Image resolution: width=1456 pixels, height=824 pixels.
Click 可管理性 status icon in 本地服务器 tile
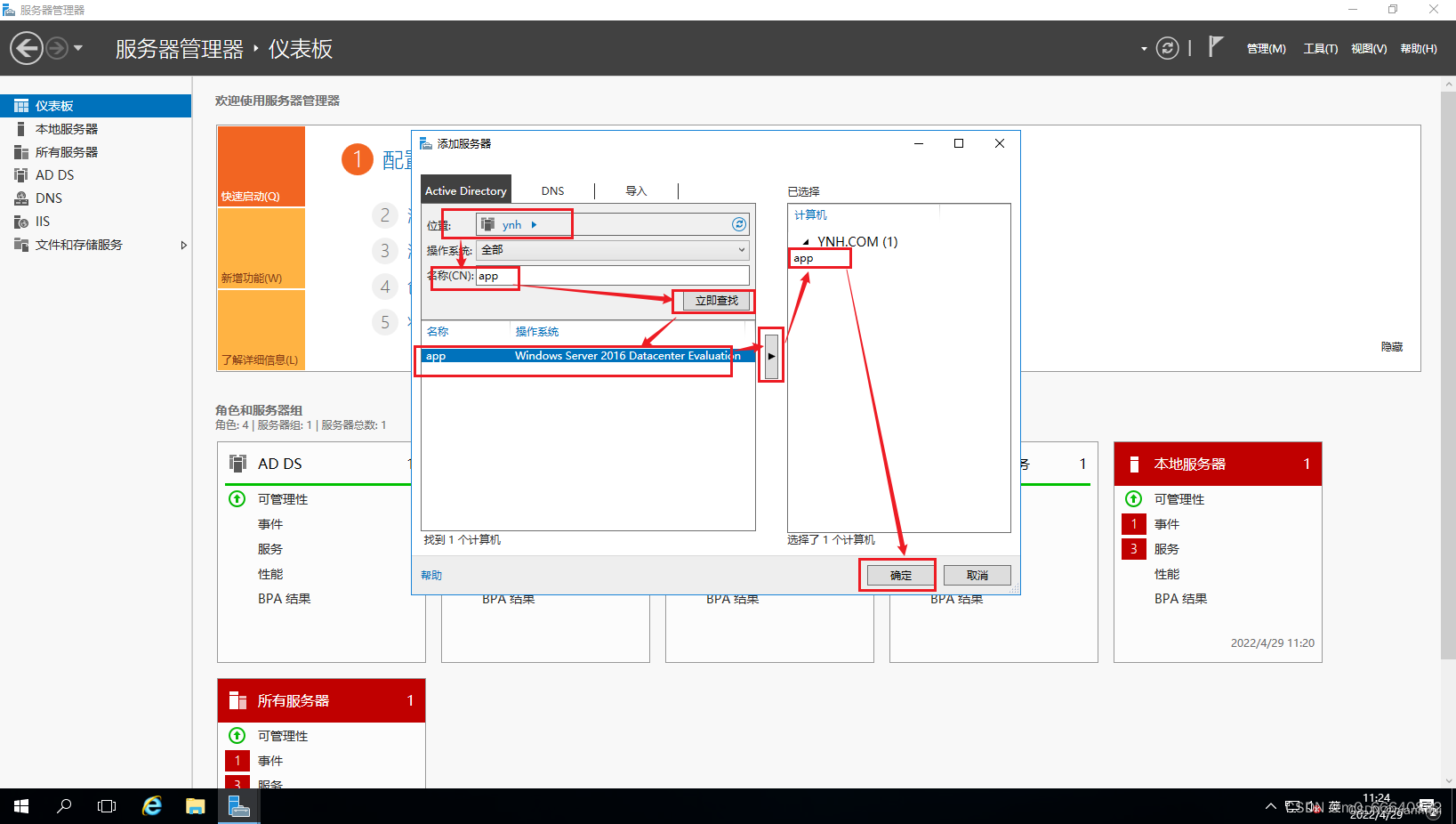click(1133, 498)
